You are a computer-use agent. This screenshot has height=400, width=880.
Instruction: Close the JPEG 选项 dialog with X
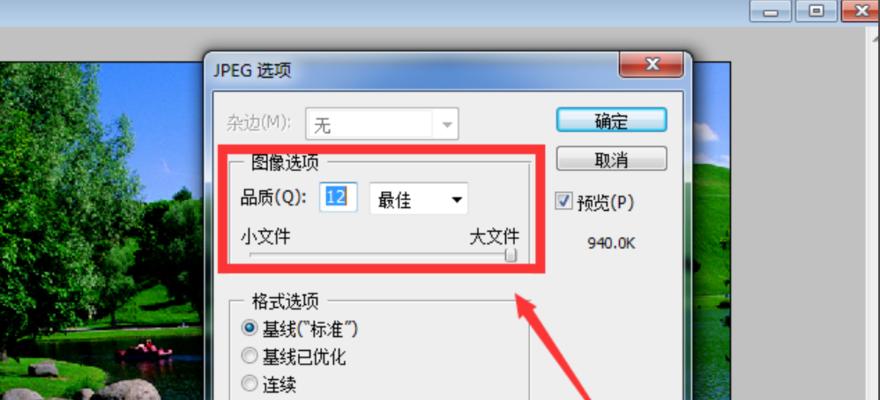(651, 65)
